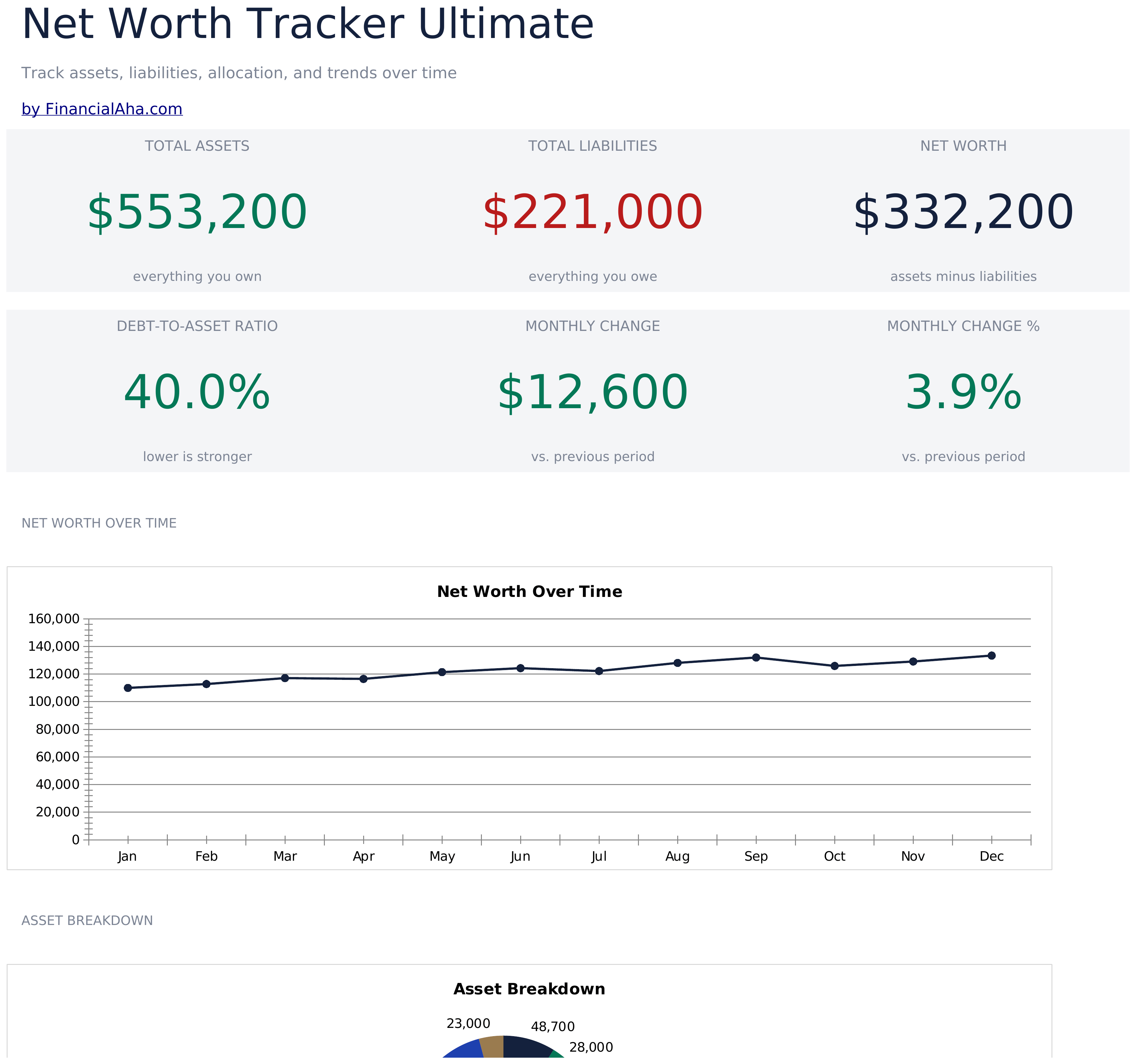Click the Apr data point on line chart

tap(363, 680)
